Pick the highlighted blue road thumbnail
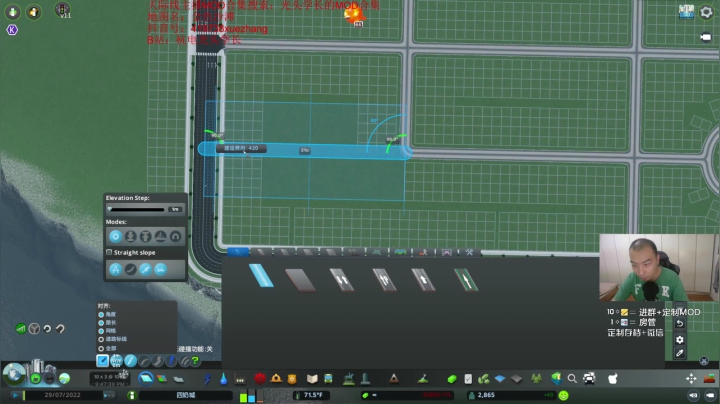This screenshot has height=404, width=720. [261, 276]
